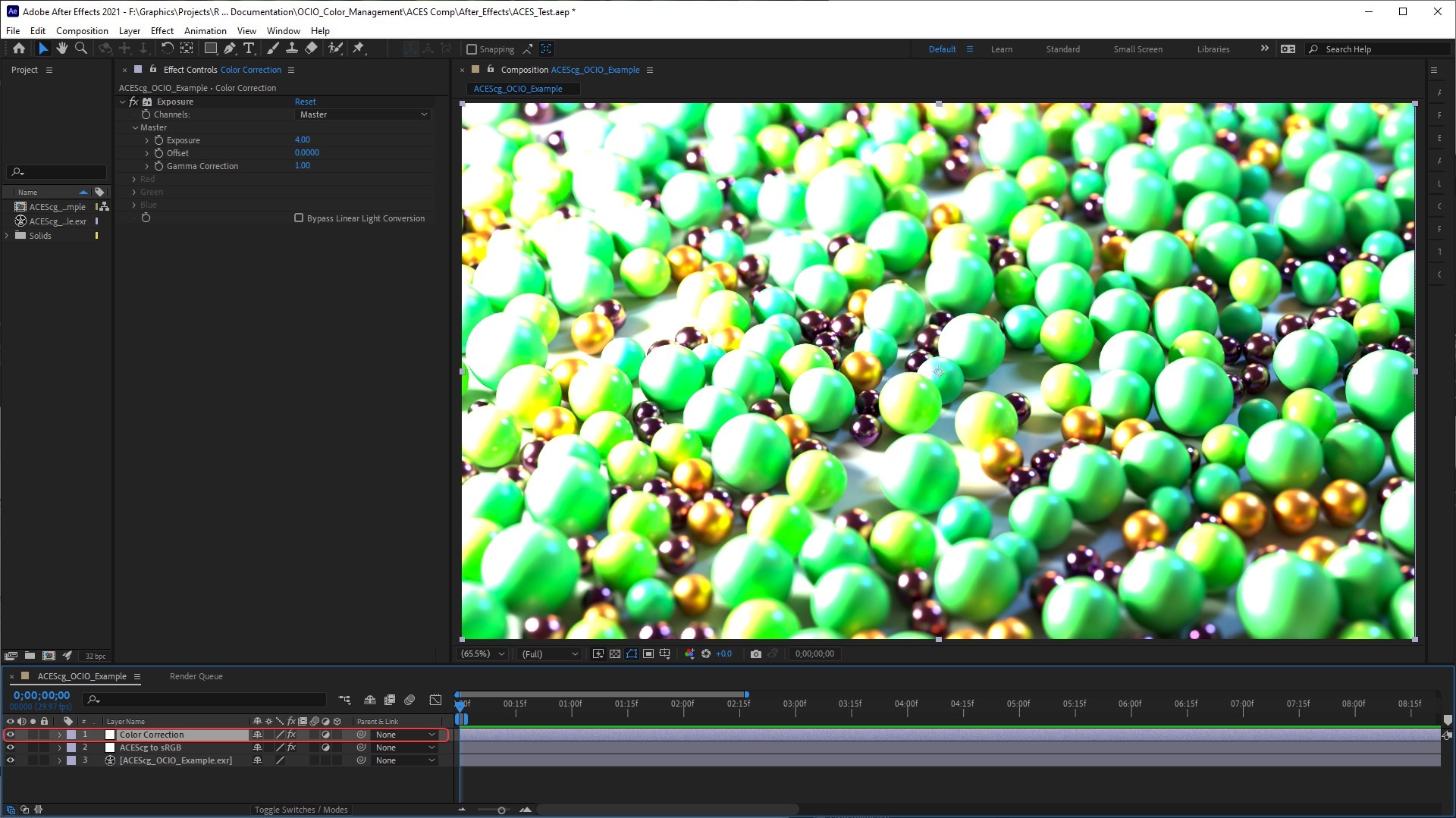Check Bypass Linear Light Conversion
The image size is (1456, 818).
[299, 218]
